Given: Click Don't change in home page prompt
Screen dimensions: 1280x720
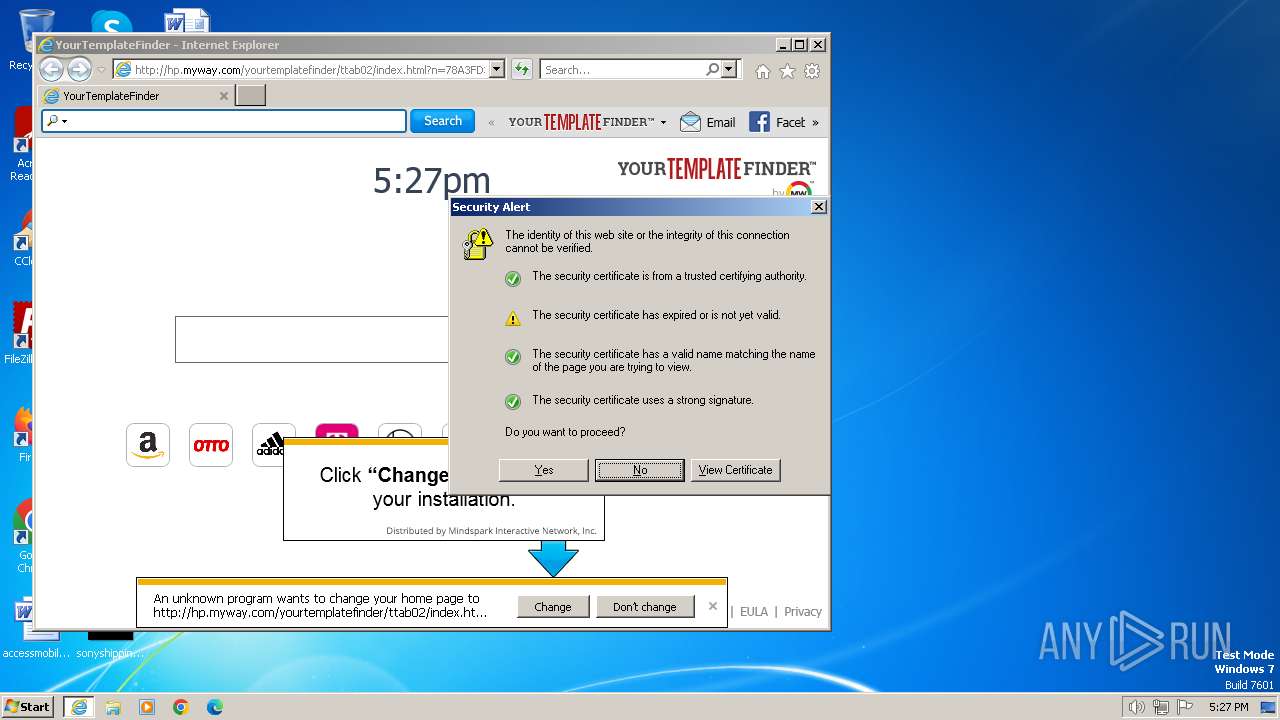Looking at the screenshot, I should [x=645, y=607].
